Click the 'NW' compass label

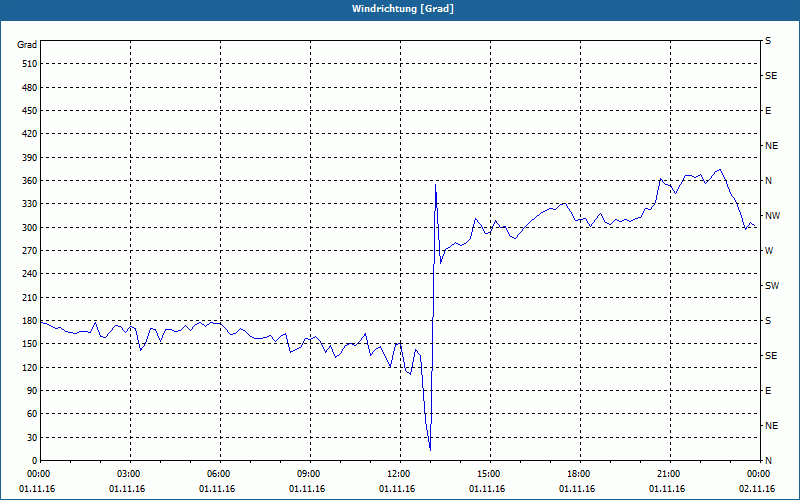click(772, 216)
